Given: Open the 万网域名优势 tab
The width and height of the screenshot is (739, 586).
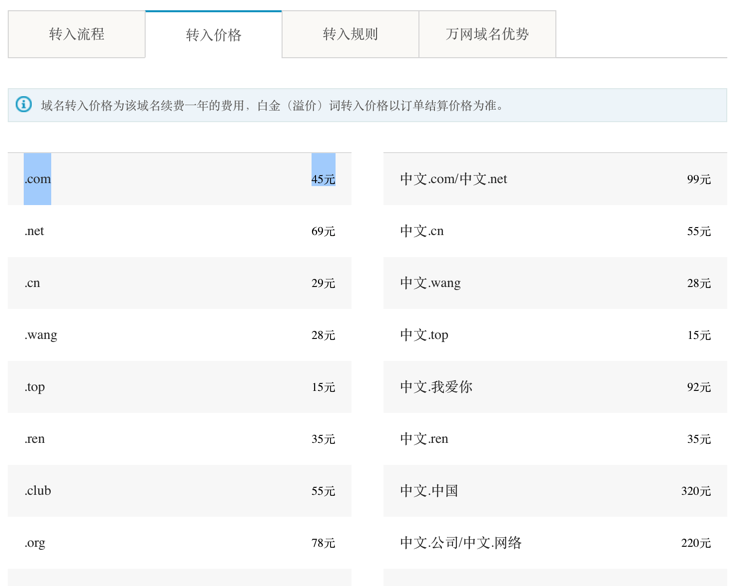Looking at the screenshot, I should click(x=487, y=34).
